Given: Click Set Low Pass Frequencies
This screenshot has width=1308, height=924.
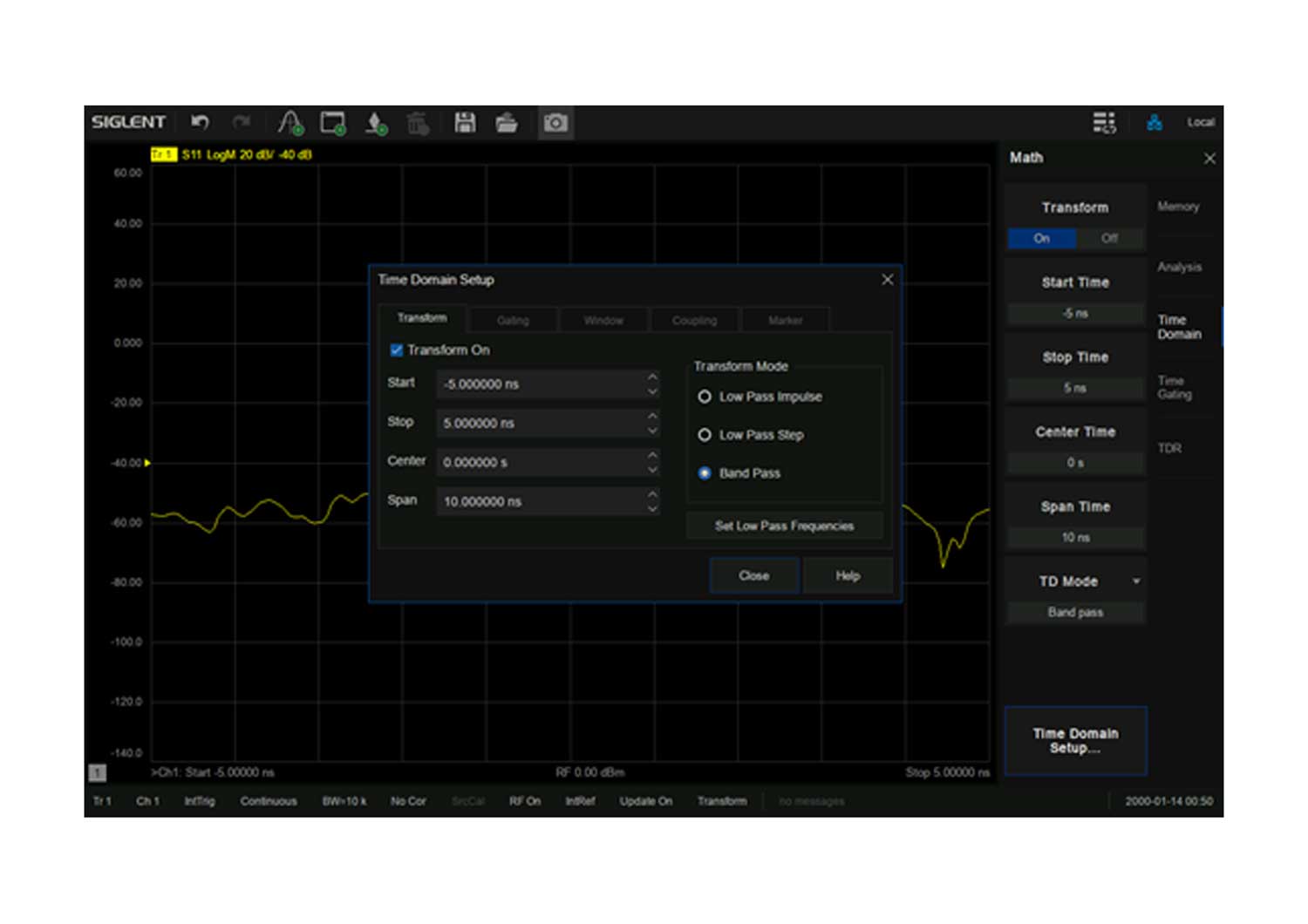Looking at the screenshot, I should click(783, 526).
